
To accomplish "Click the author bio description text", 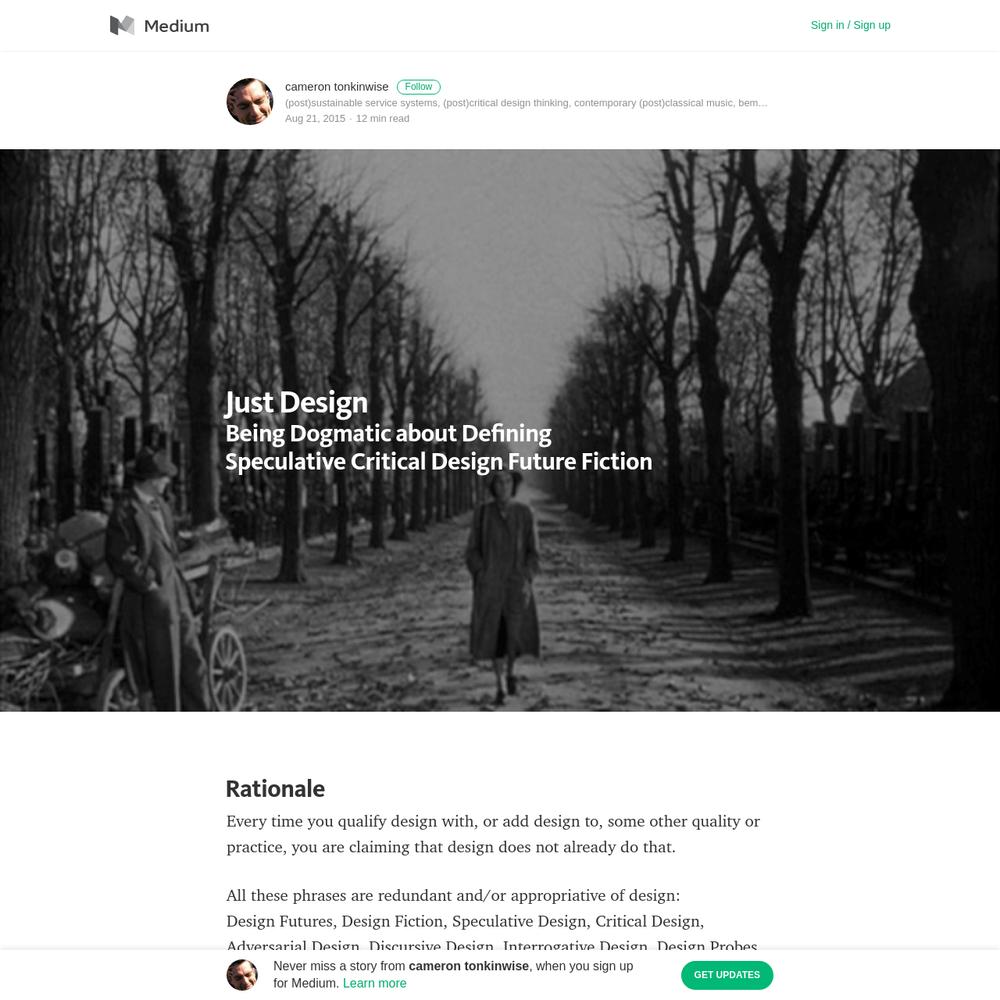I will point(526,103).
